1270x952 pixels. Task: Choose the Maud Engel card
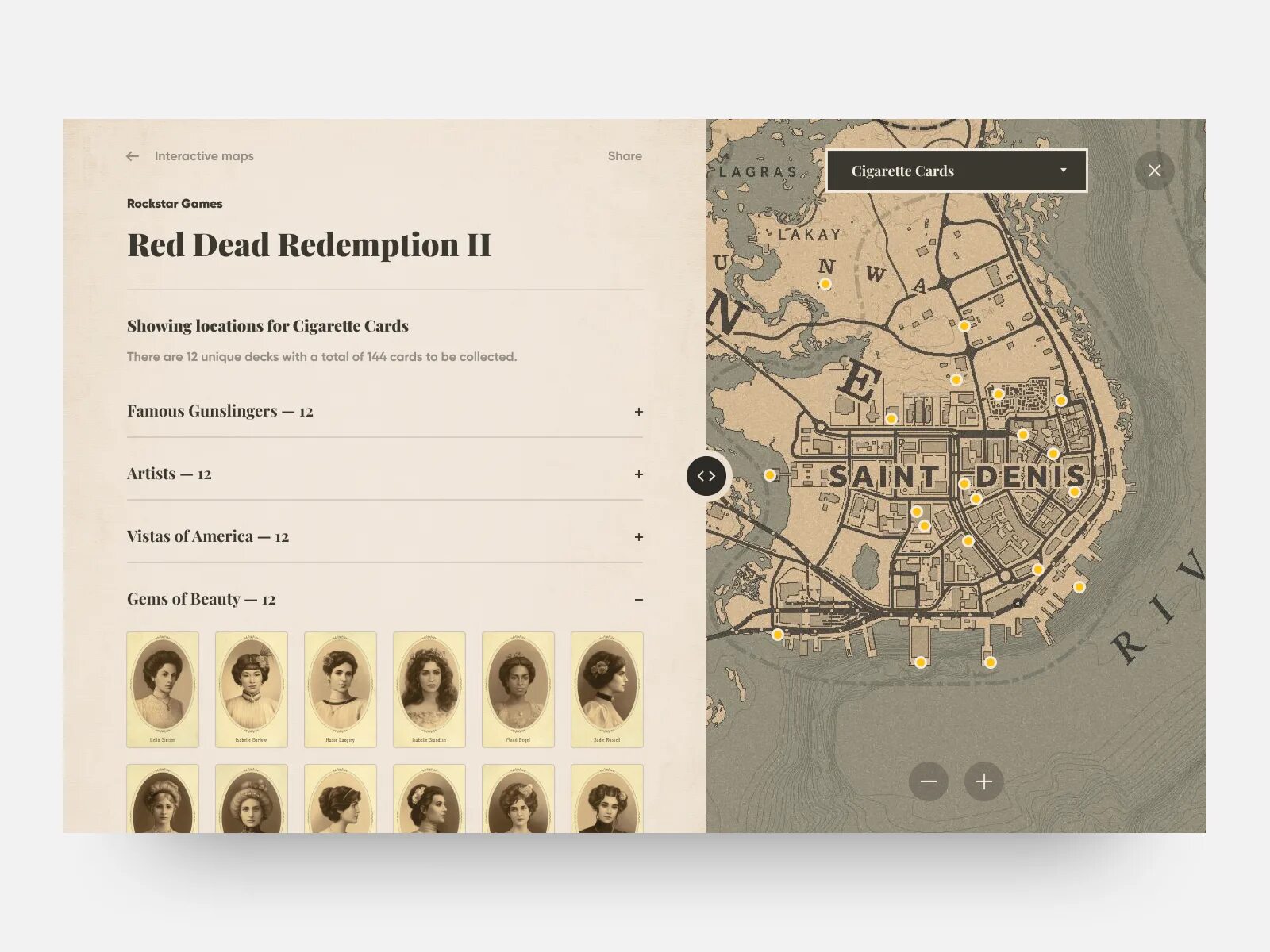pos(518,689)
